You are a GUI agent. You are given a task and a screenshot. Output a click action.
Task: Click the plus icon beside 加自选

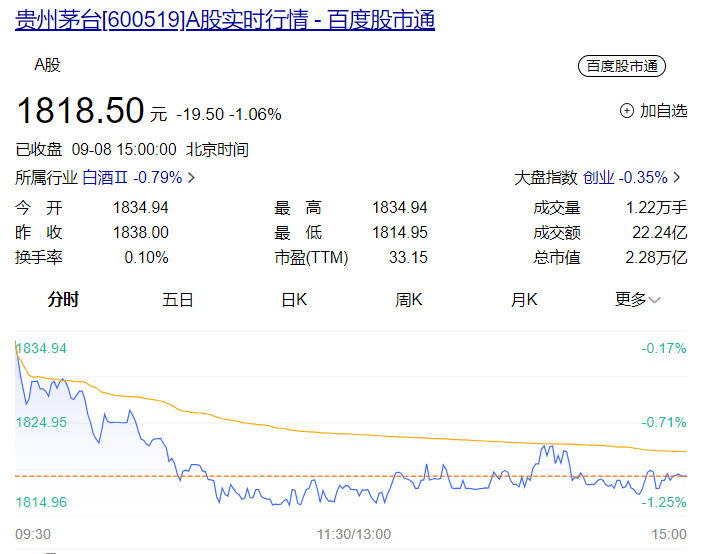pos(627,111)
